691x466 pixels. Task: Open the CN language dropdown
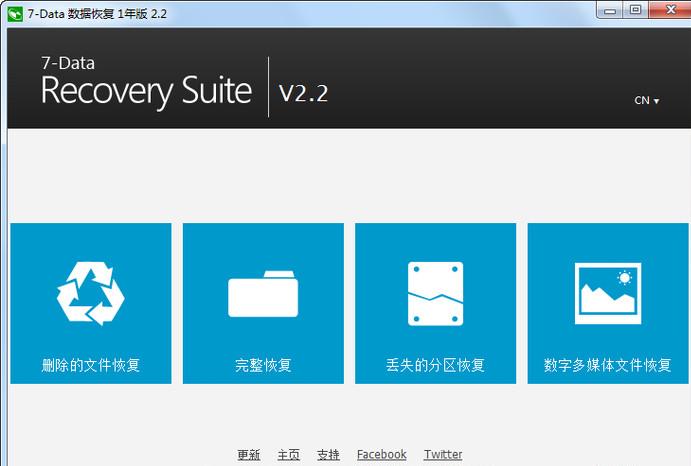tap(646, 101)
